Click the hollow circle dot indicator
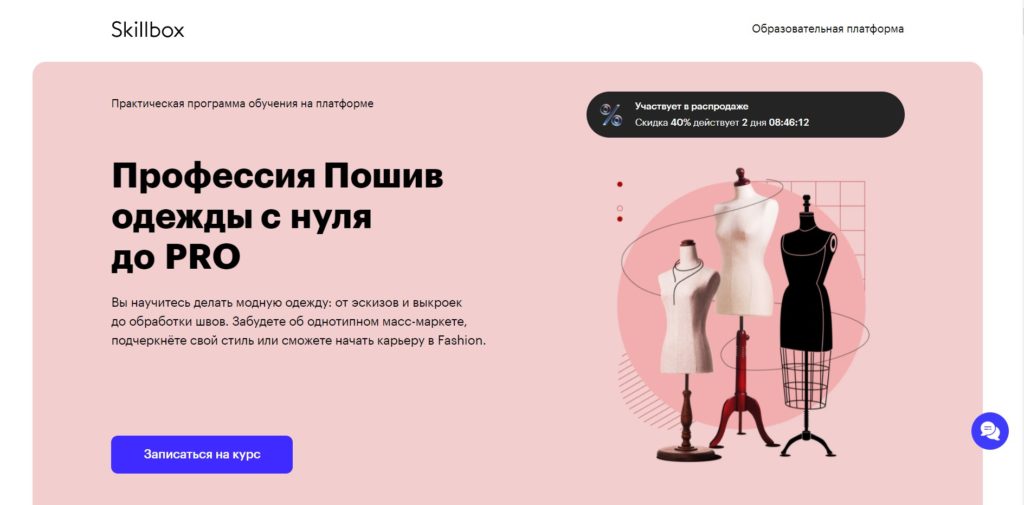The height and width of the screenshot is (505, 1024). [620, 208]
